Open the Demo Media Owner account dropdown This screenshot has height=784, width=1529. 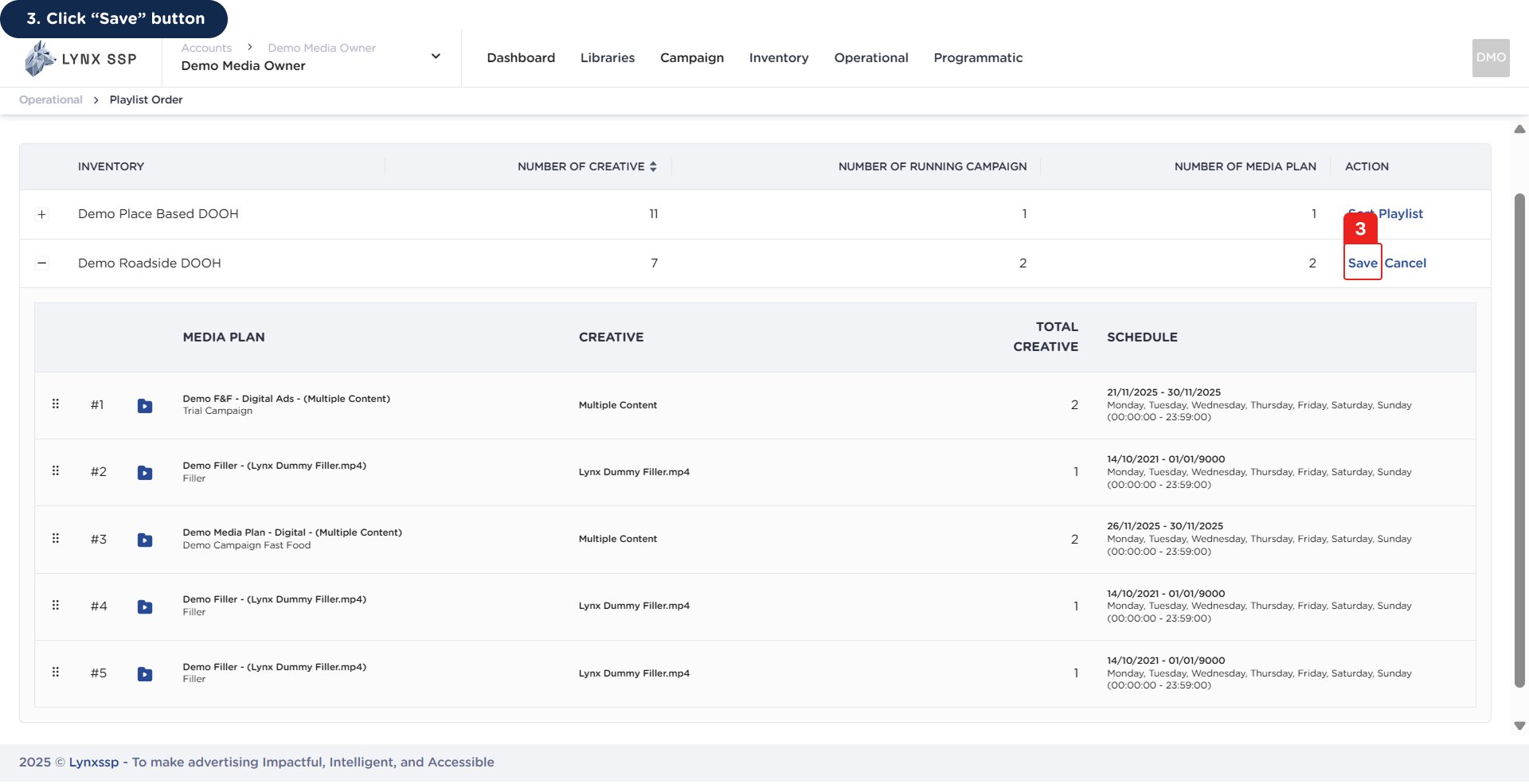tap(436, 57)
